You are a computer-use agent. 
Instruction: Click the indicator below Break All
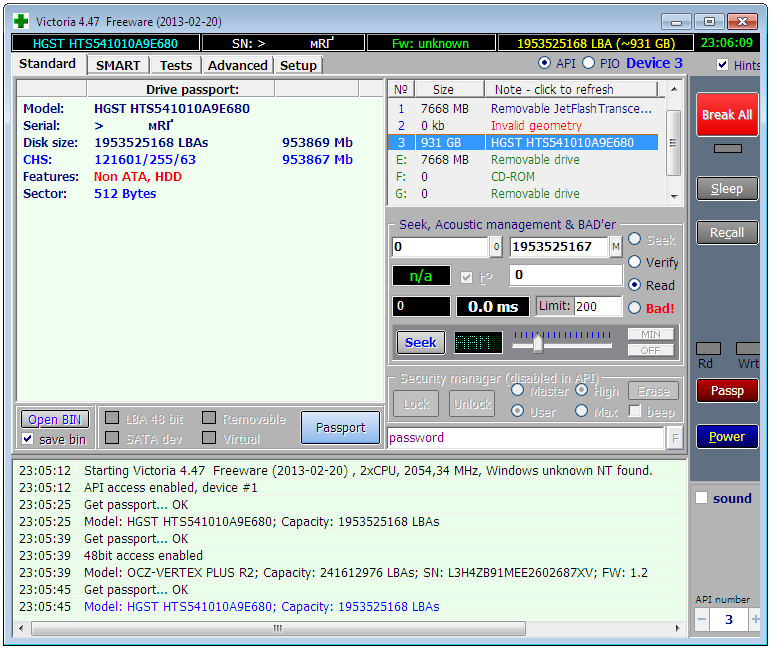[x=727, y=148]
